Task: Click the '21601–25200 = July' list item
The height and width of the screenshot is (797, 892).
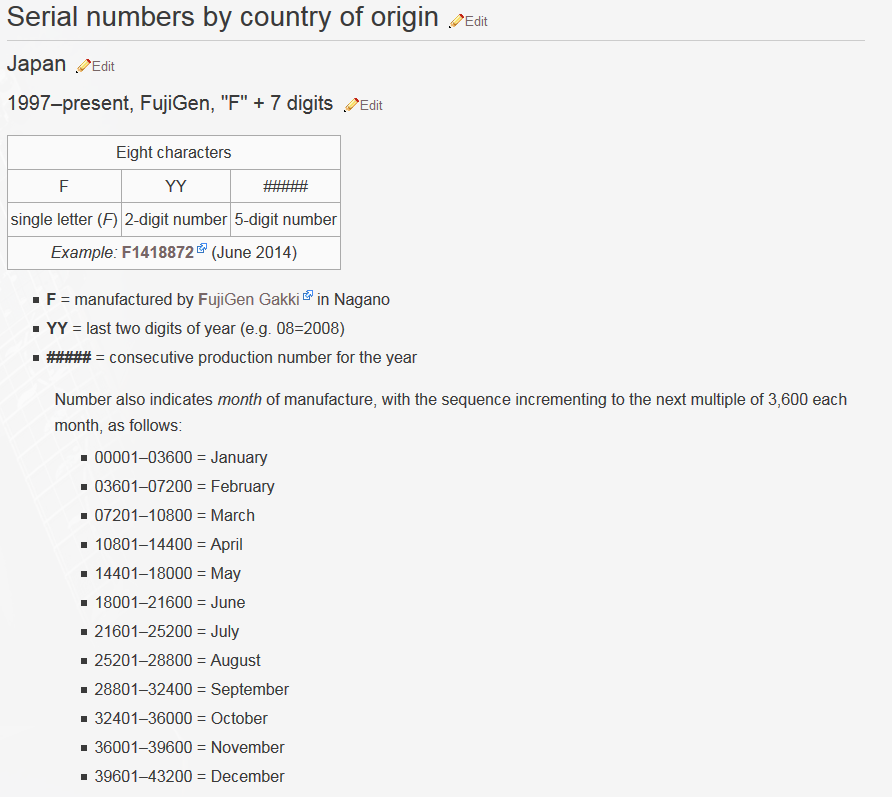Action: pyautogui.click(x=167, y=631)
